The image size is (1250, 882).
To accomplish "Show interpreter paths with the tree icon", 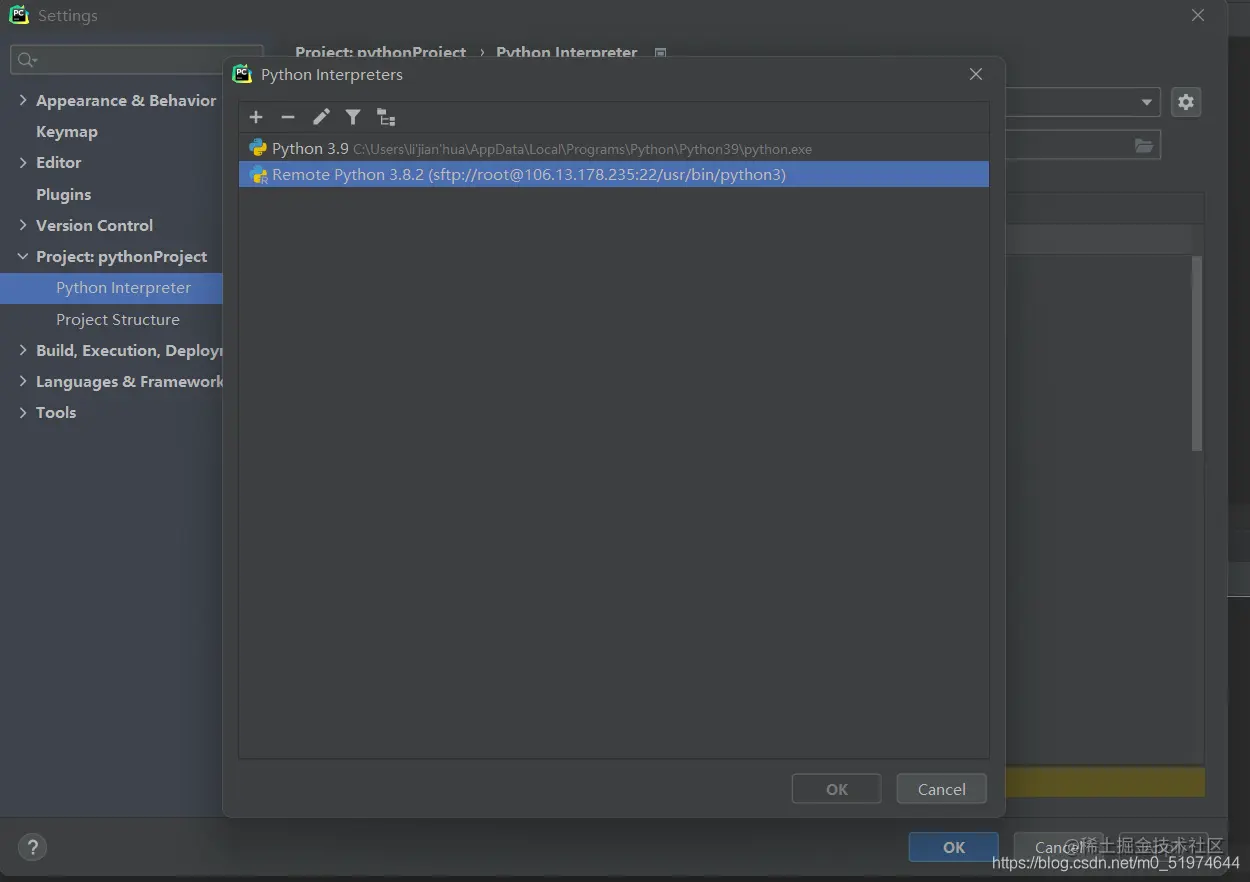I will tap(386, 117).
